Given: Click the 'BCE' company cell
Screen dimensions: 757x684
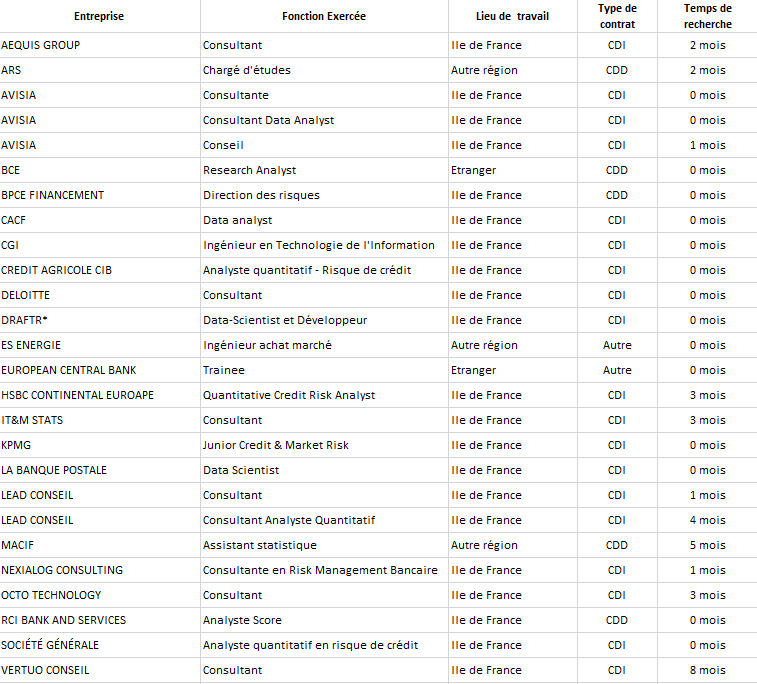Looking at the screenshot, I should pos(100,170).
